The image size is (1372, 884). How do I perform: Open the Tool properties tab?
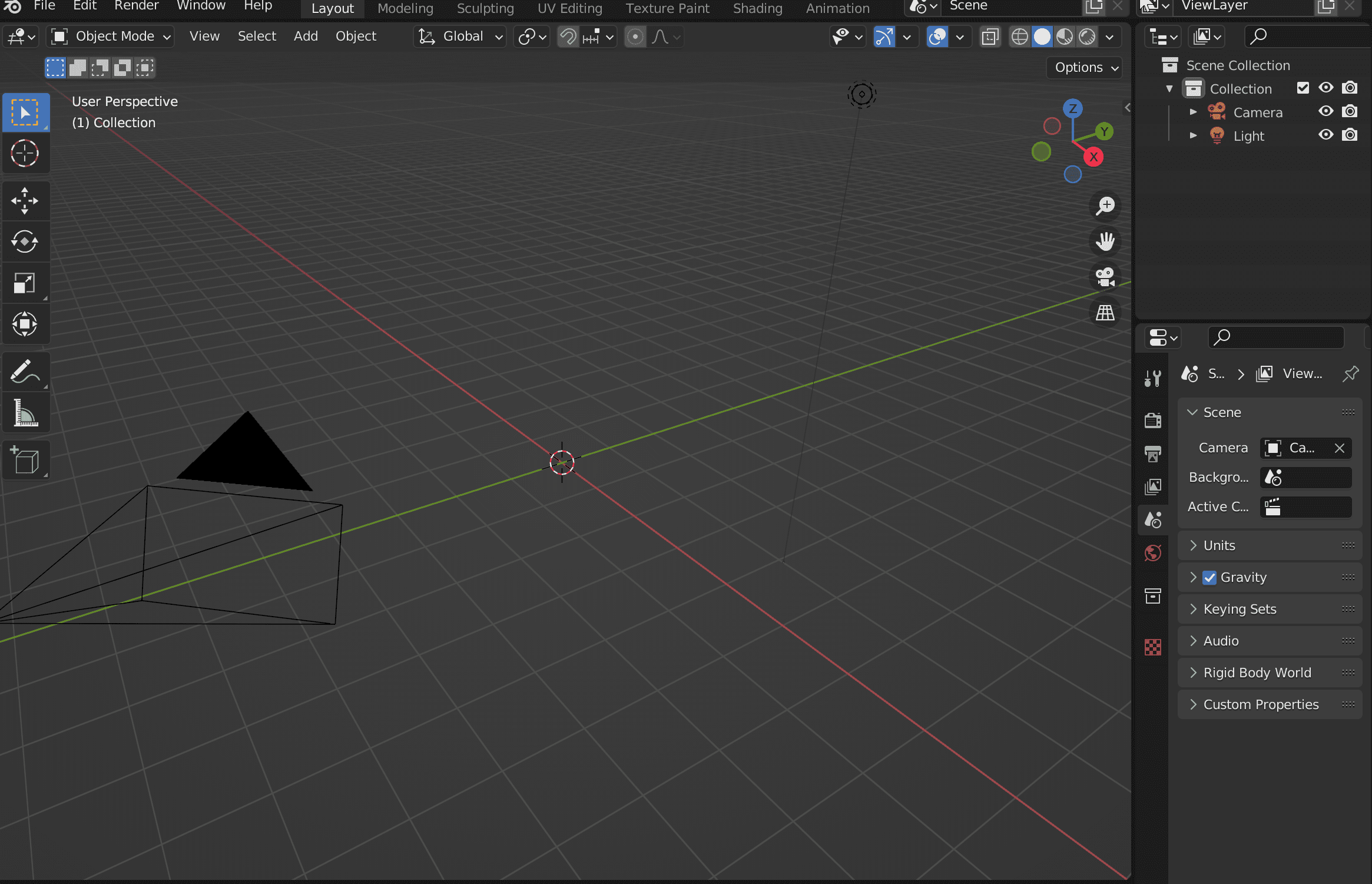click(x=1152, y=379)
